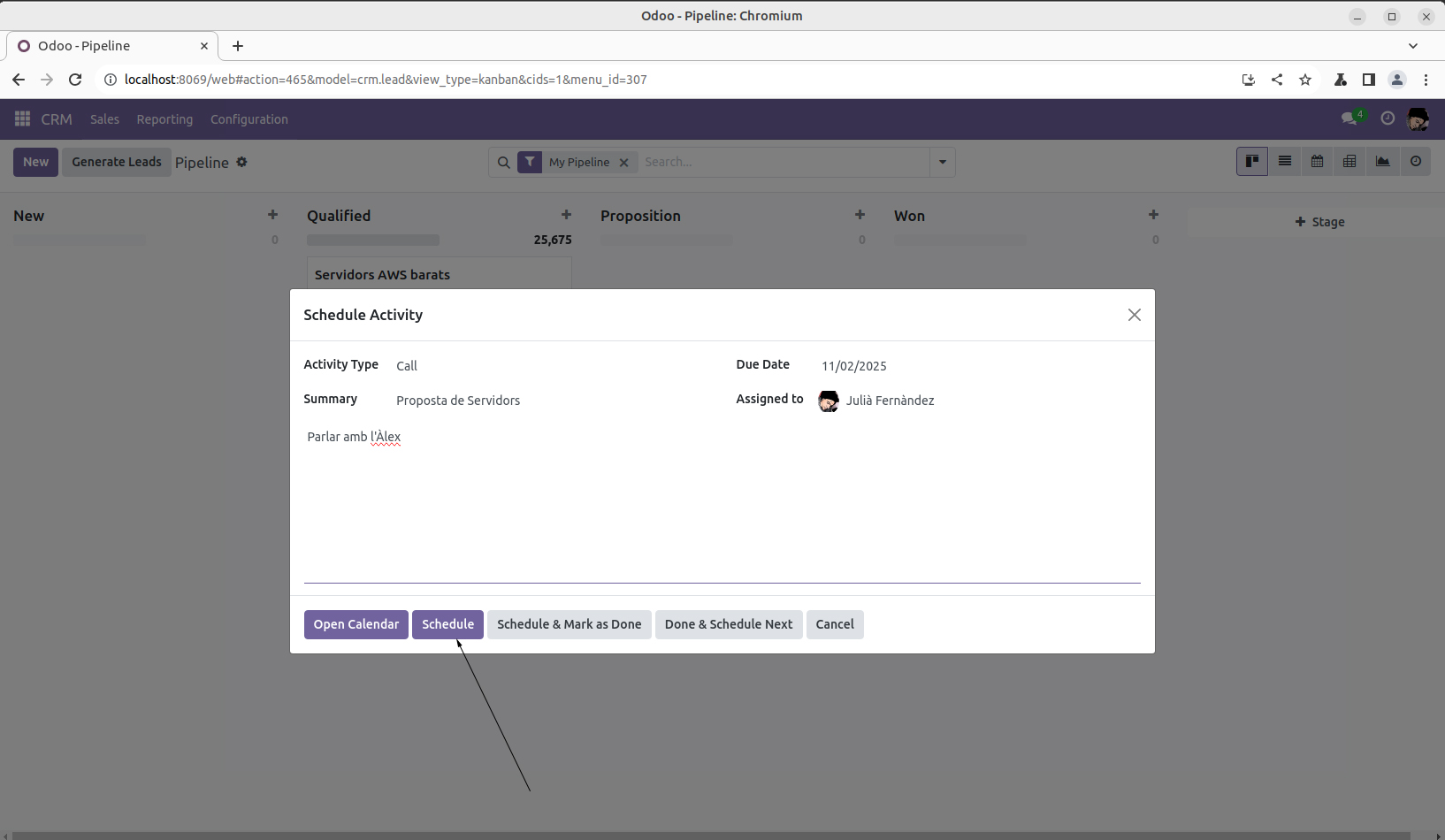Open the Activity Type dropdown field
Image resolution: width=1445 pixels, height=840 pixels.
click(548, 366)
